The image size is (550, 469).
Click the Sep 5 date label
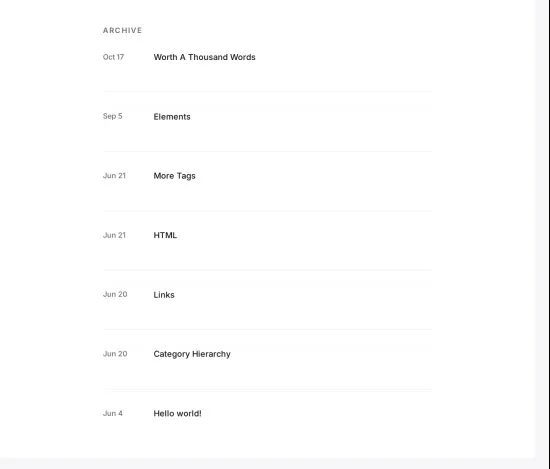point(113,116)
